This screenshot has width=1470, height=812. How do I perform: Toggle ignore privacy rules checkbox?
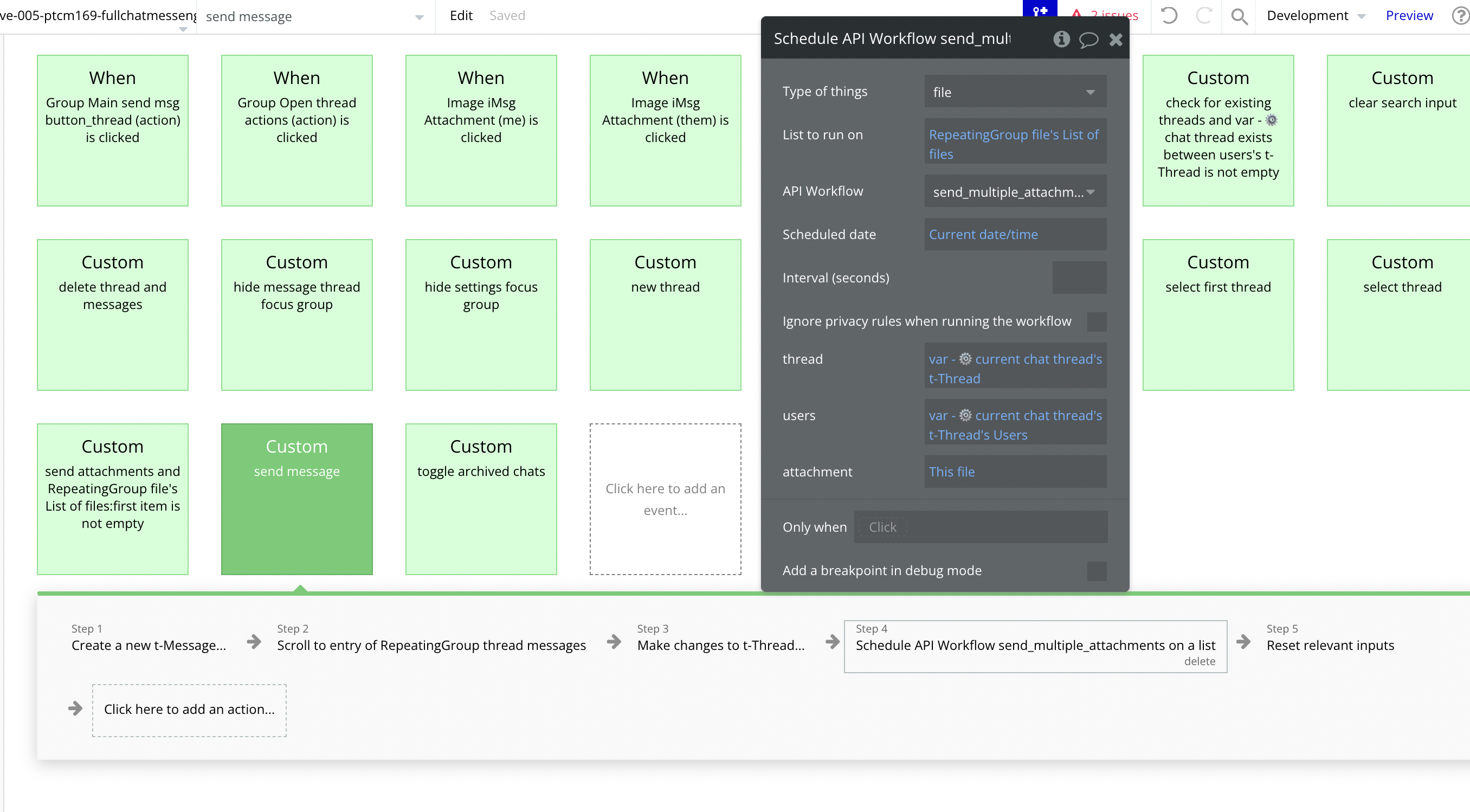pyautogui.click(x=1096, y=321)
